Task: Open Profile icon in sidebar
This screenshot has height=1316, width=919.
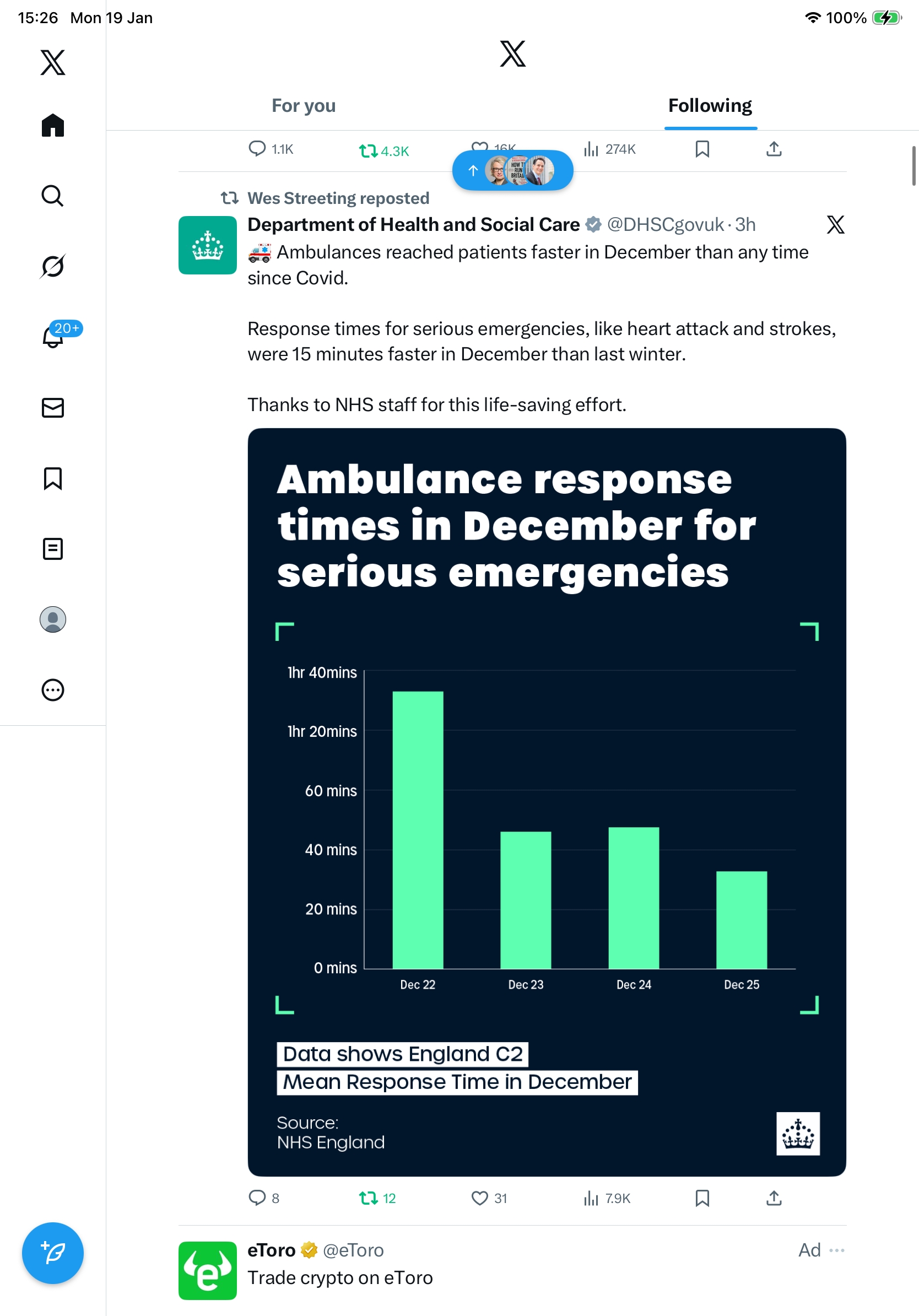Action: coord(53,619)
